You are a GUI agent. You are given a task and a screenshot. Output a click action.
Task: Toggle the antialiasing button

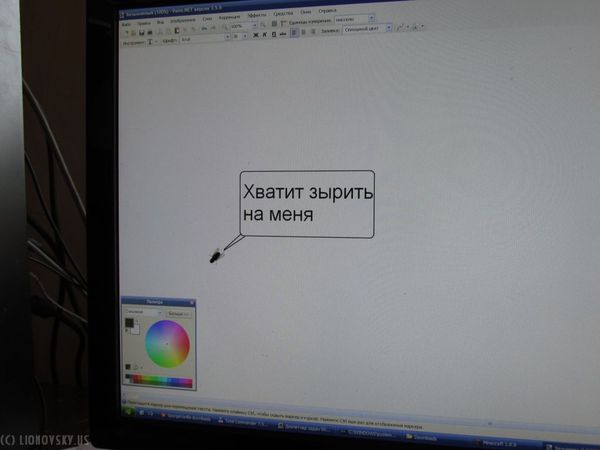click(x=399, y=28)
